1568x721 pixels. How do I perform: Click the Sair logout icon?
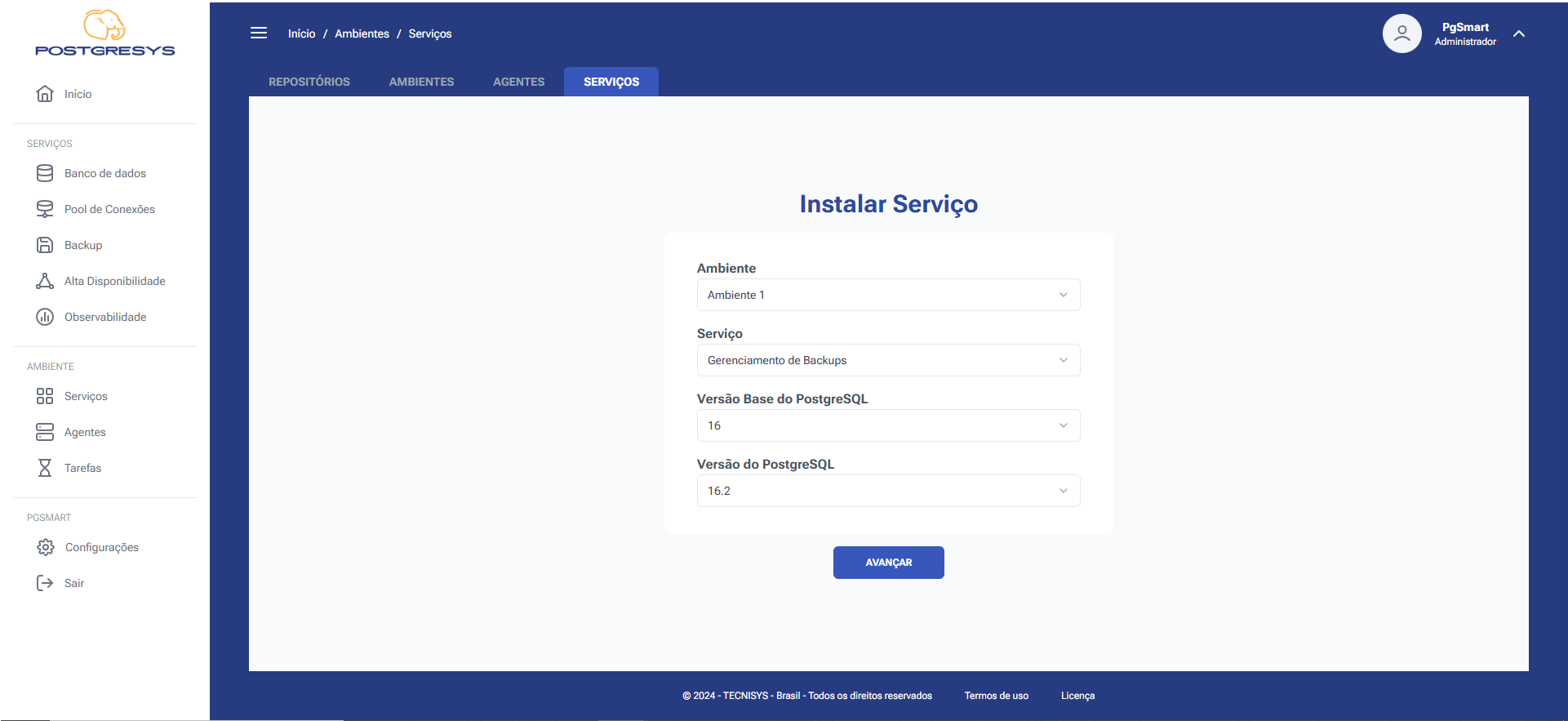(45, 583)
